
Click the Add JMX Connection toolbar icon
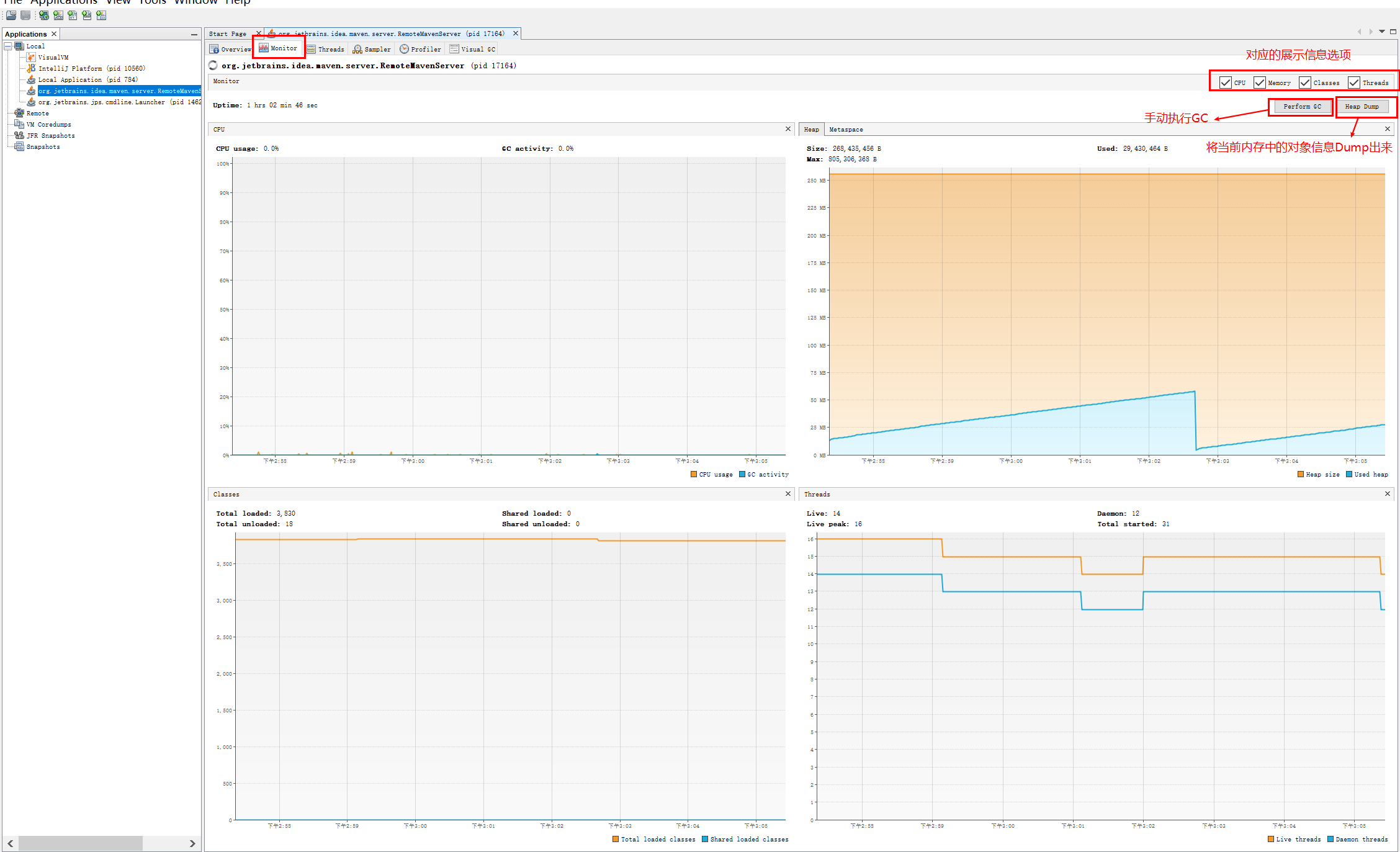pos(58,15)
